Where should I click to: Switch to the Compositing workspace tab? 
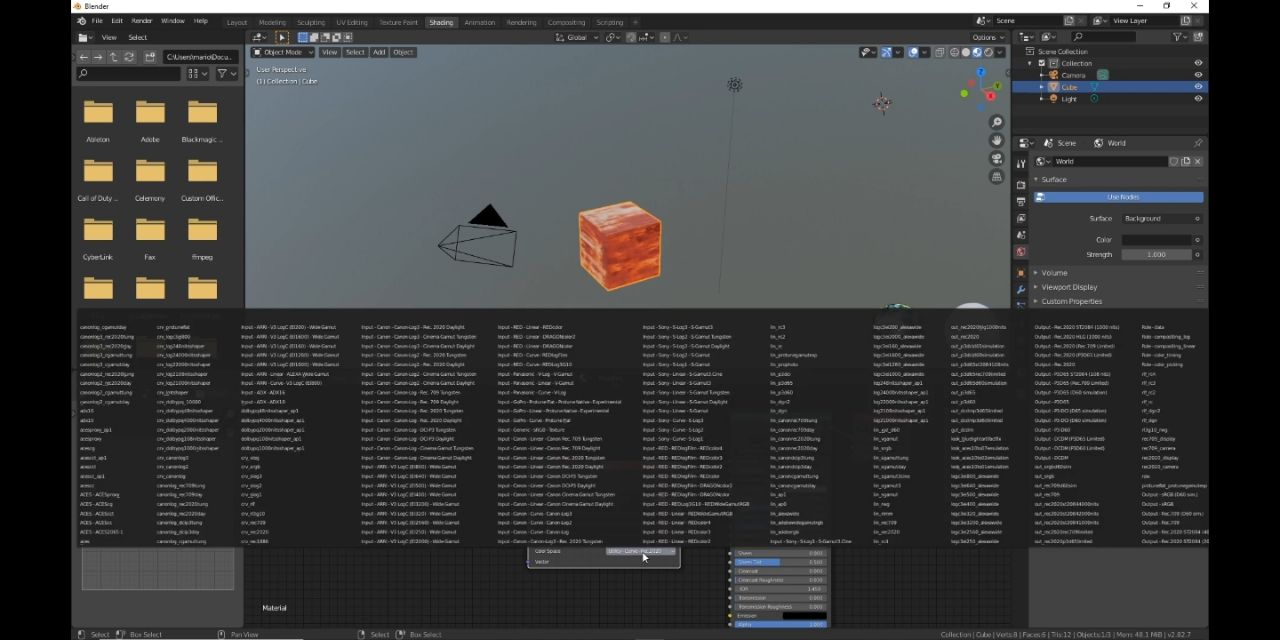567,22
